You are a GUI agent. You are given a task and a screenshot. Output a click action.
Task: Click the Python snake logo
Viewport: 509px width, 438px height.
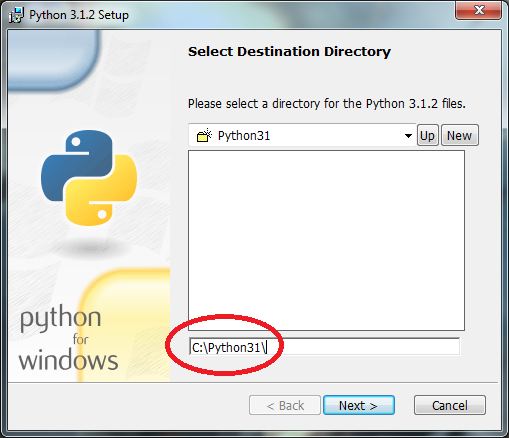click(x=89, y=178)
